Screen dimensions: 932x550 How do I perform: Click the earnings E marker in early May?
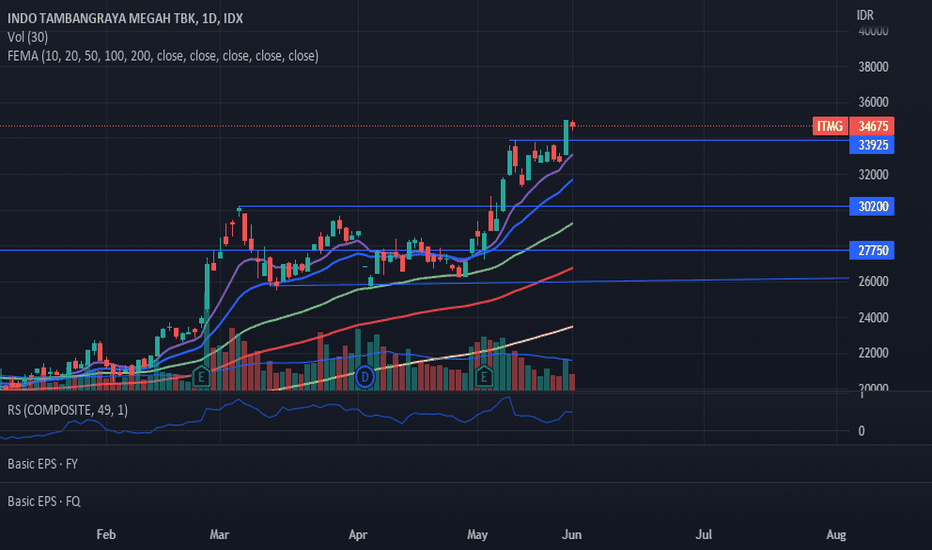pyautogui.click(x=484, y=377)
